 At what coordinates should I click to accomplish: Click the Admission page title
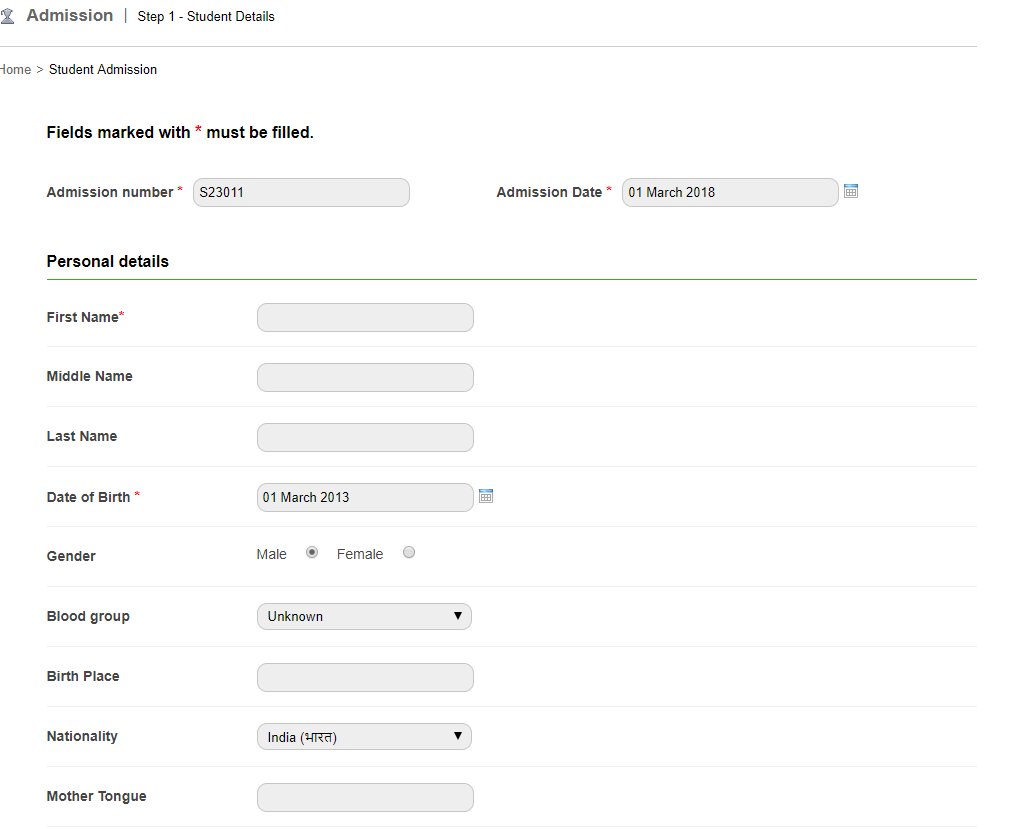click(x=69, y=16)
